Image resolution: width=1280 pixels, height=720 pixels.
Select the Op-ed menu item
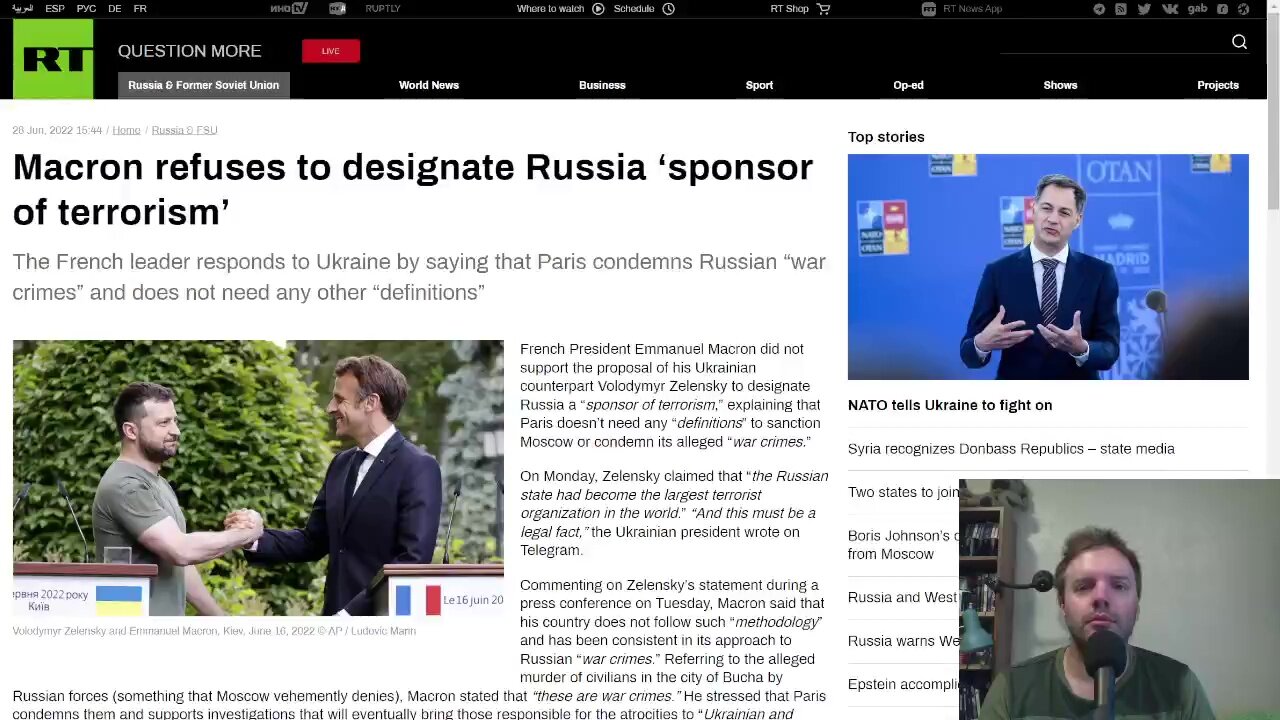click(908, 85)
